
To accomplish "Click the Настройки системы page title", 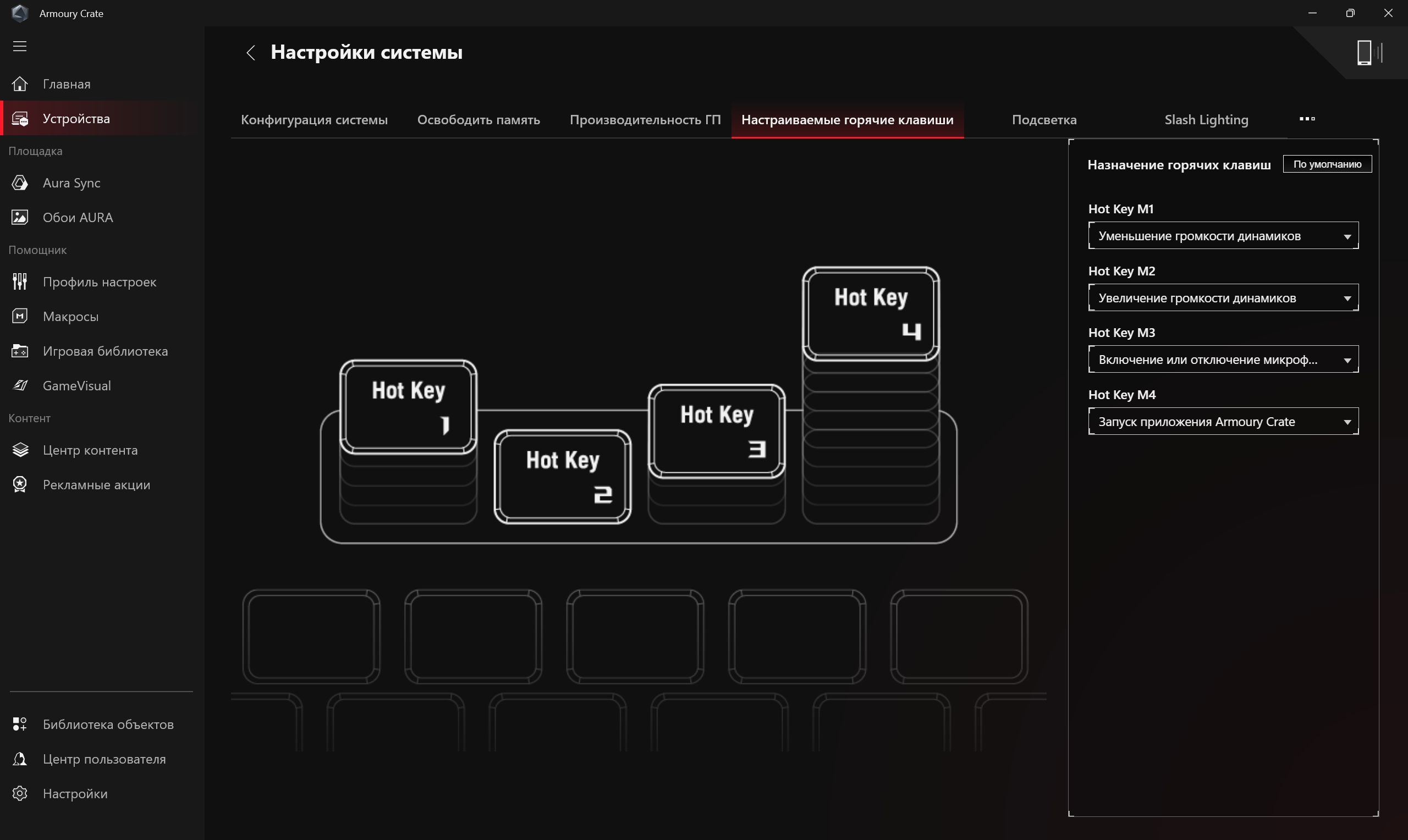I will point(366,52).
